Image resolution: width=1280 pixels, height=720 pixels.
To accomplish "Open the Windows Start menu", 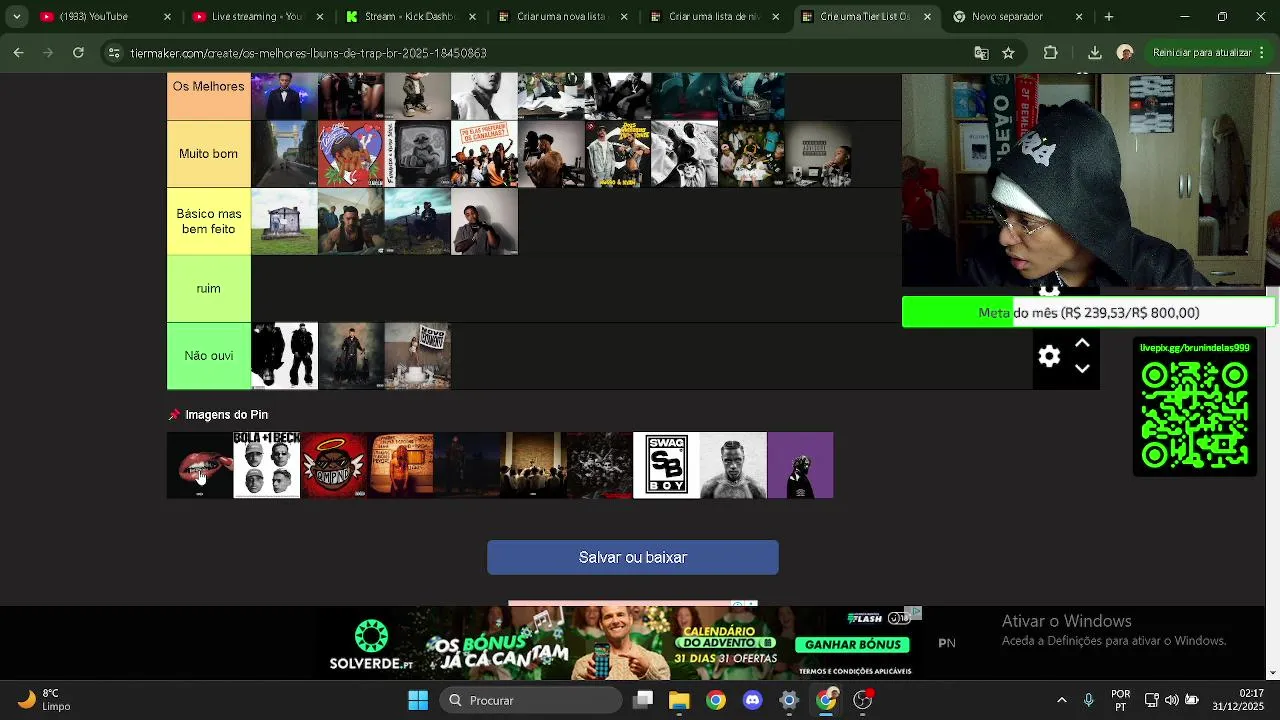I will tap(418, 700).
